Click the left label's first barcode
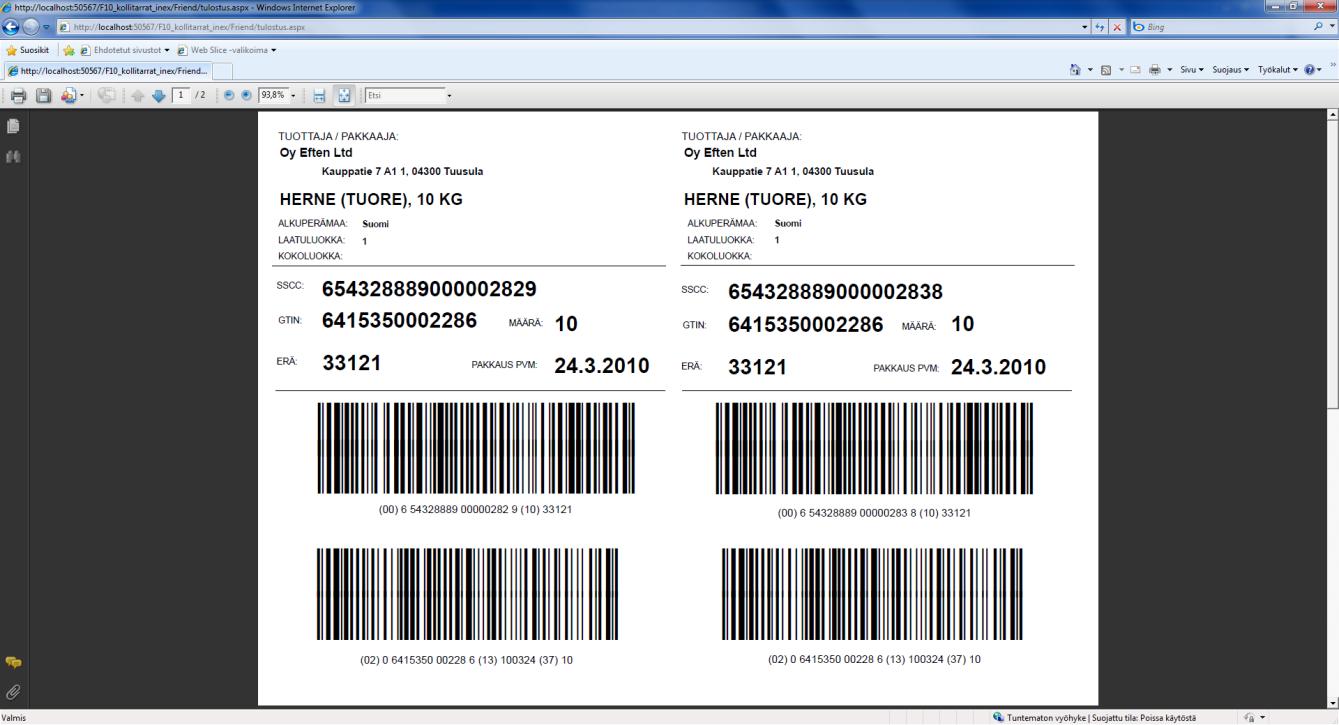 tap(476, 448)
